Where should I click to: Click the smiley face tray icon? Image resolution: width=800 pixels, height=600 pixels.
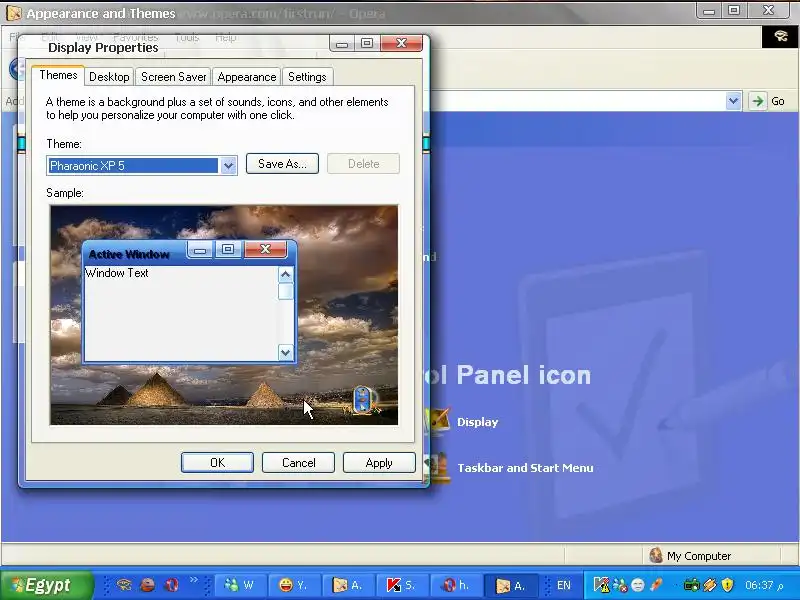click(x=637, y=585)
